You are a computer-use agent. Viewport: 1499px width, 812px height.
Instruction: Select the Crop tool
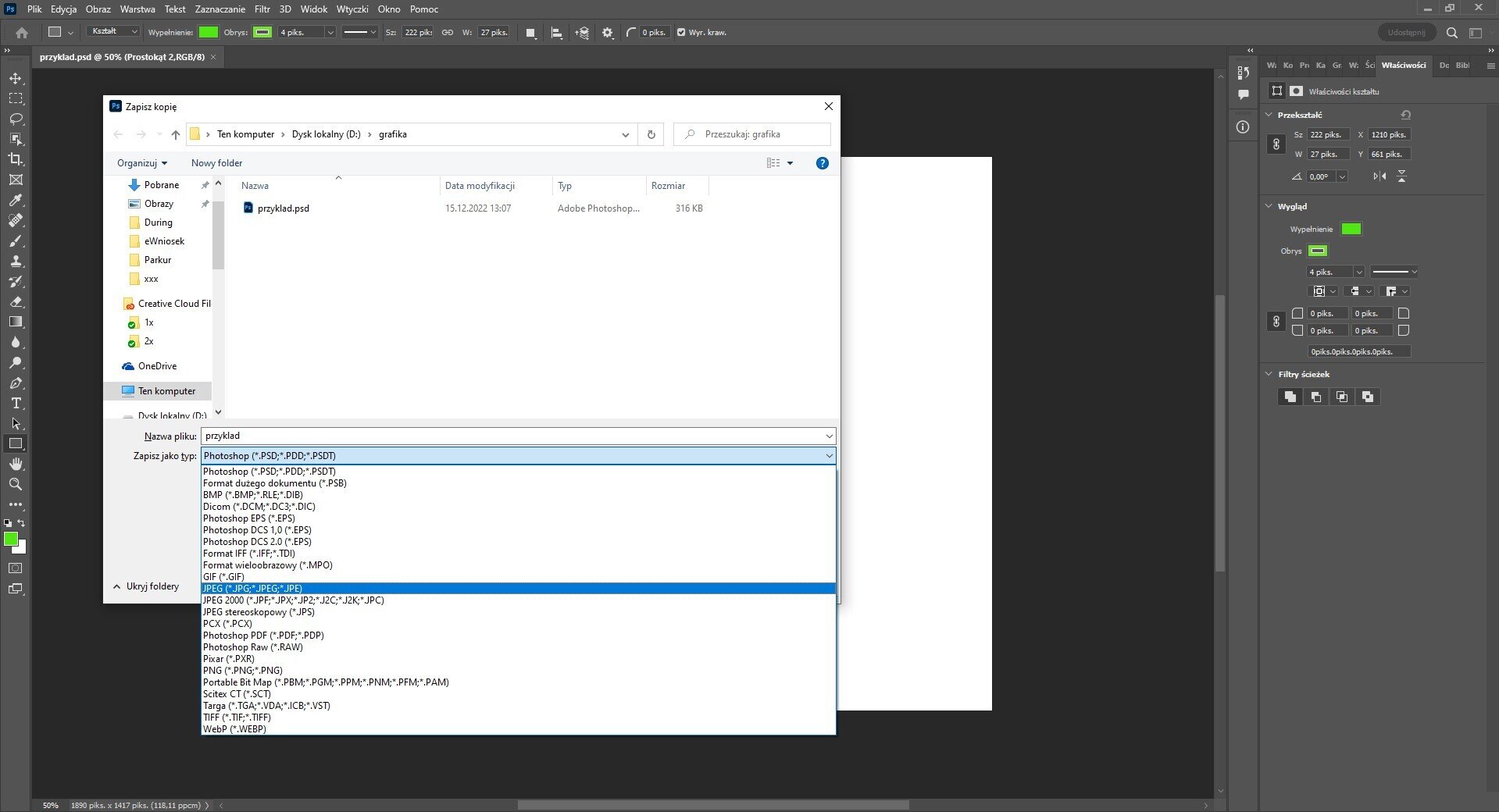tap(16, 159)
